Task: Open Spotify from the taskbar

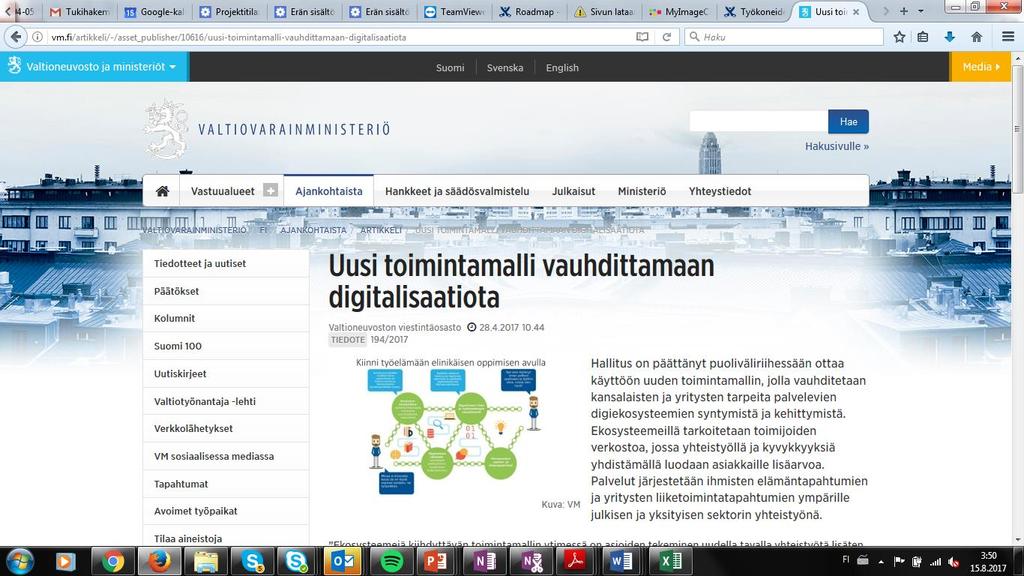Action: 391,562
